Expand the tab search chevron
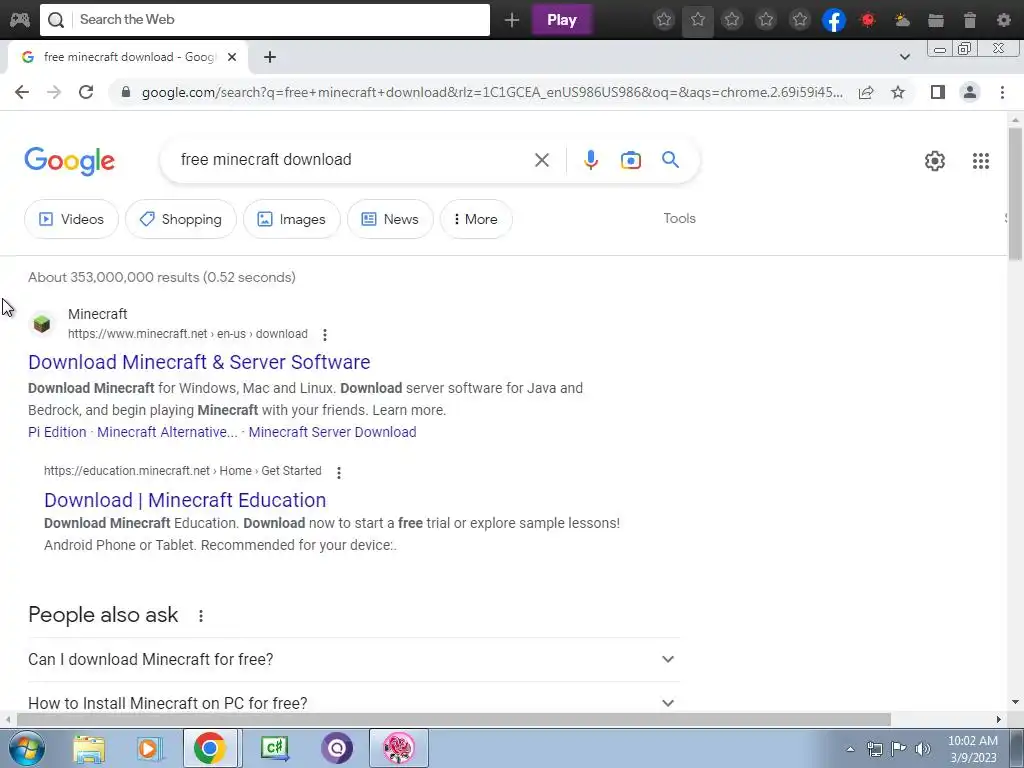 [x=904, y=57]
